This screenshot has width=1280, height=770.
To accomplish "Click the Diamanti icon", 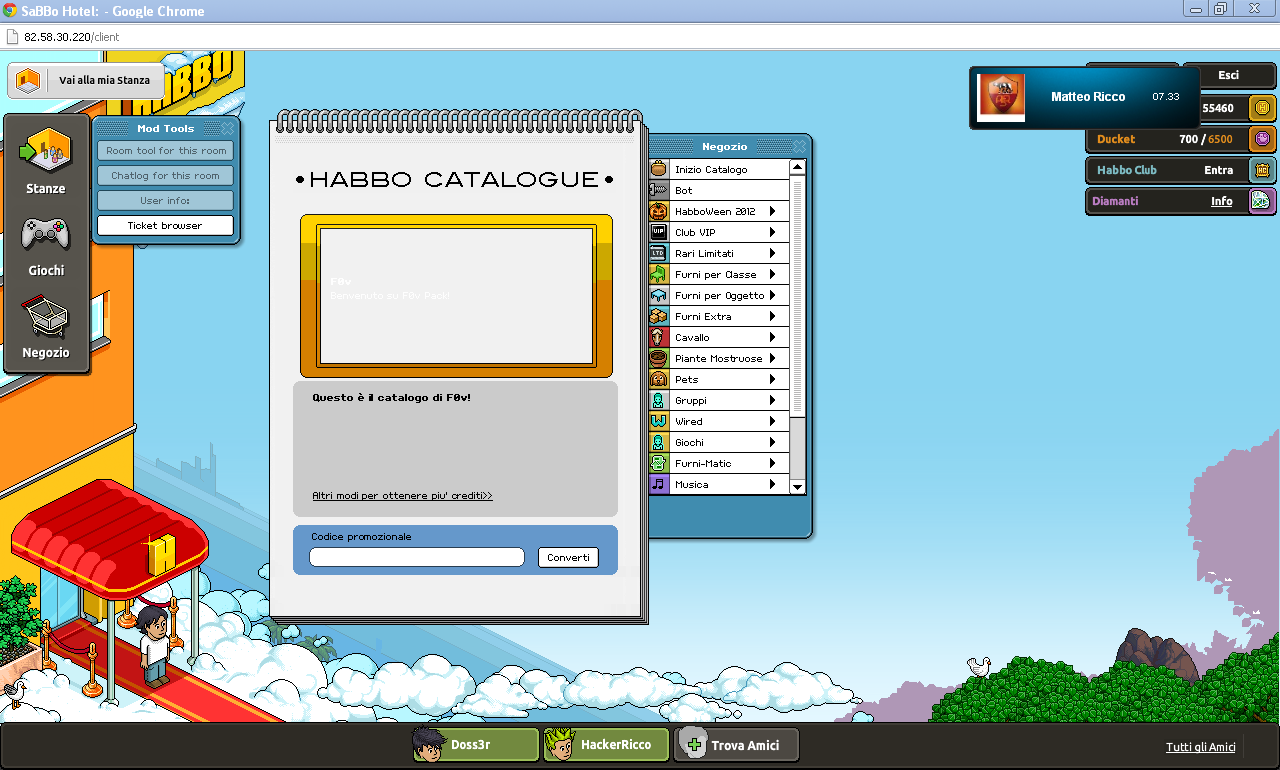I will pyautogui.click(x=1262, y=201).
